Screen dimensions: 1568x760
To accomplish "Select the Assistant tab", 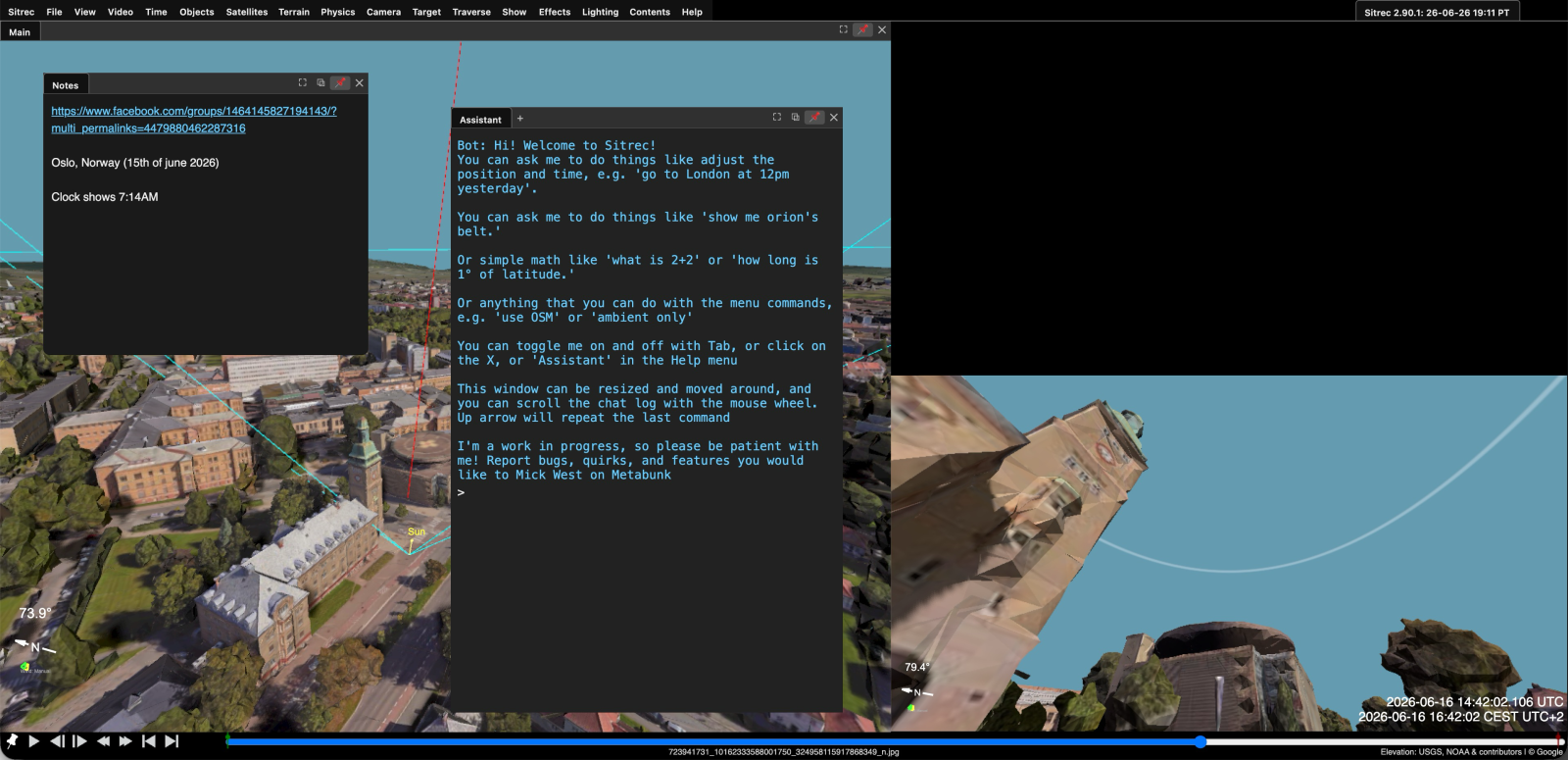I will point(480,120).
